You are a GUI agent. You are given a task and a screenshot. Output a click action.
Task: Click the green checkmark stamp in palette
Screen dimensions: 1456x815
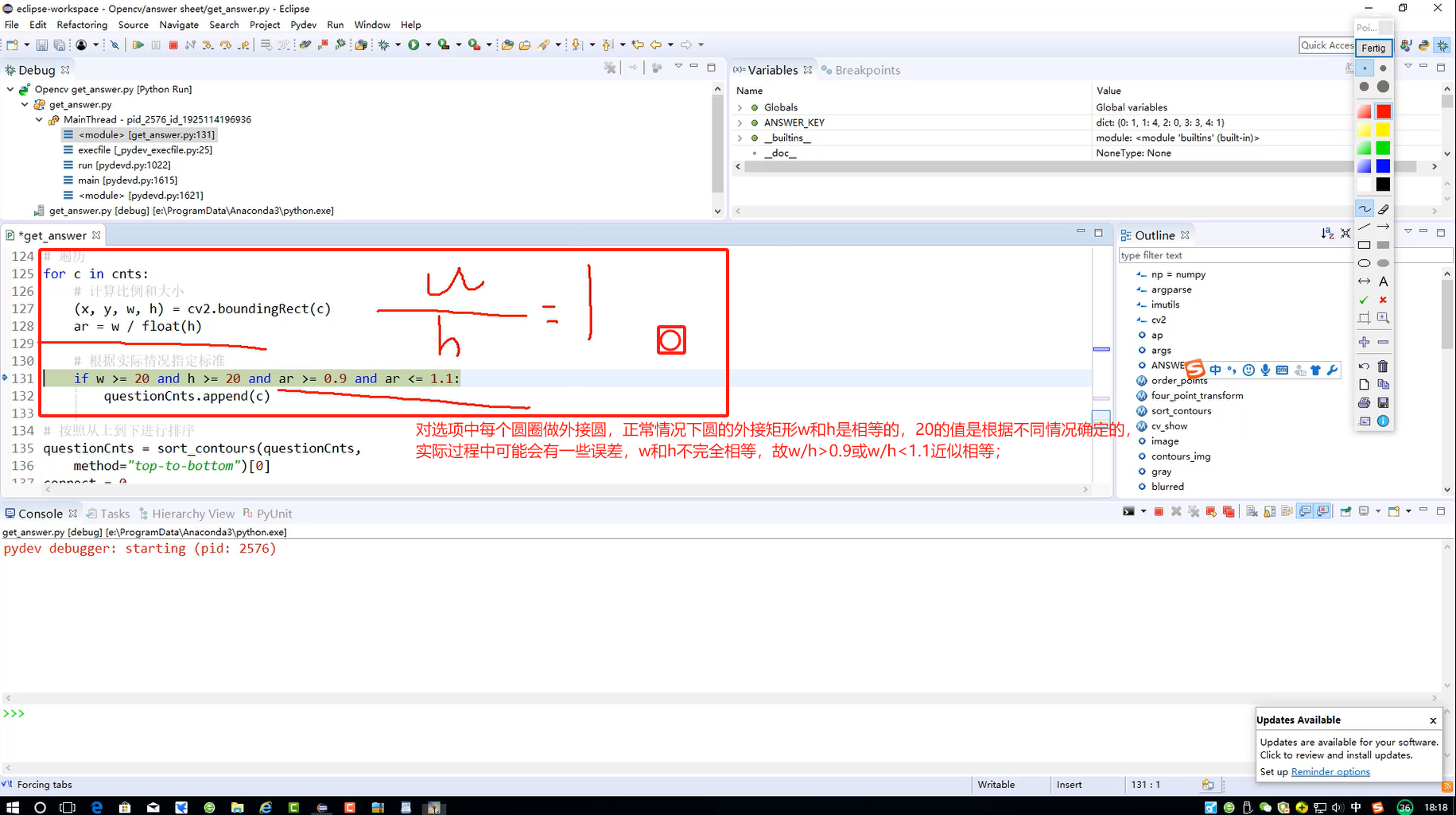(1365, 300)
